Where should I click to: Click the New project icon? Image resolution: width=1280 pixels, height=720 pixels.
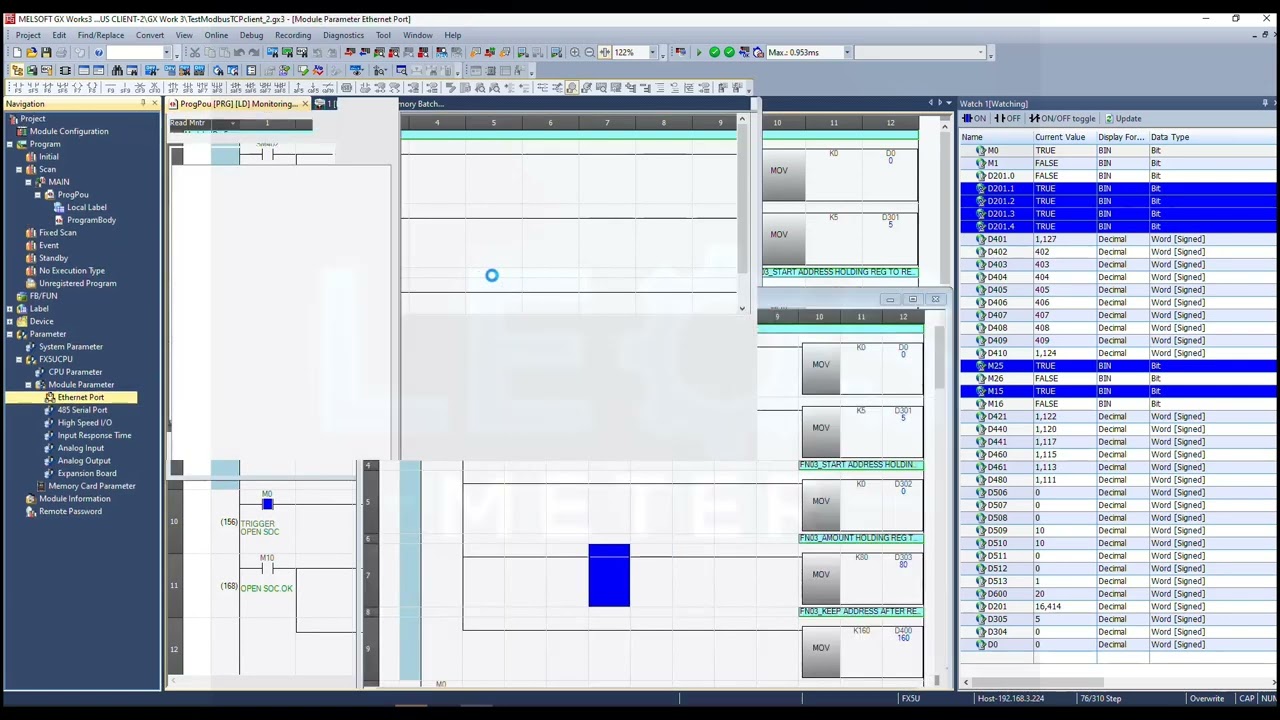[17, 53]
